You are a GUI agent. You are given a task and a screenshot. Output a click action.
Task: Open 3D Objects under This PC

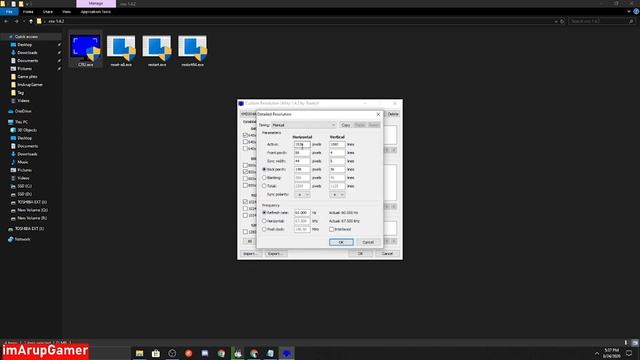pyautogui.click(x=27, y=130)
